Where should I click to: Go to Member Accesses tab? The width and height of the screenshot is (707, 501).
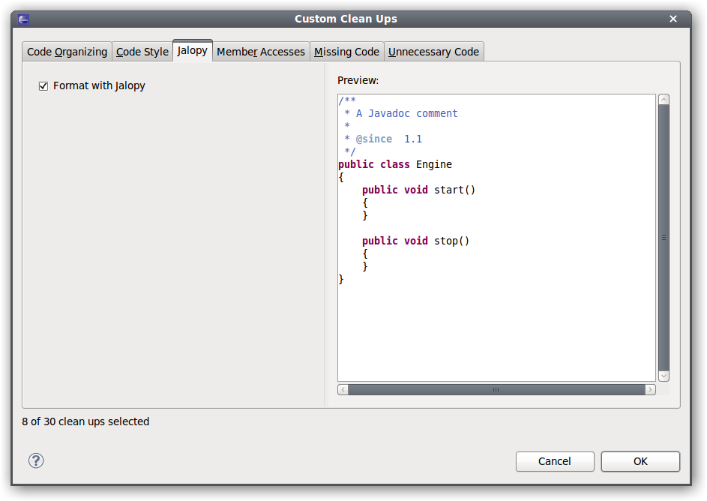(261, 52)
